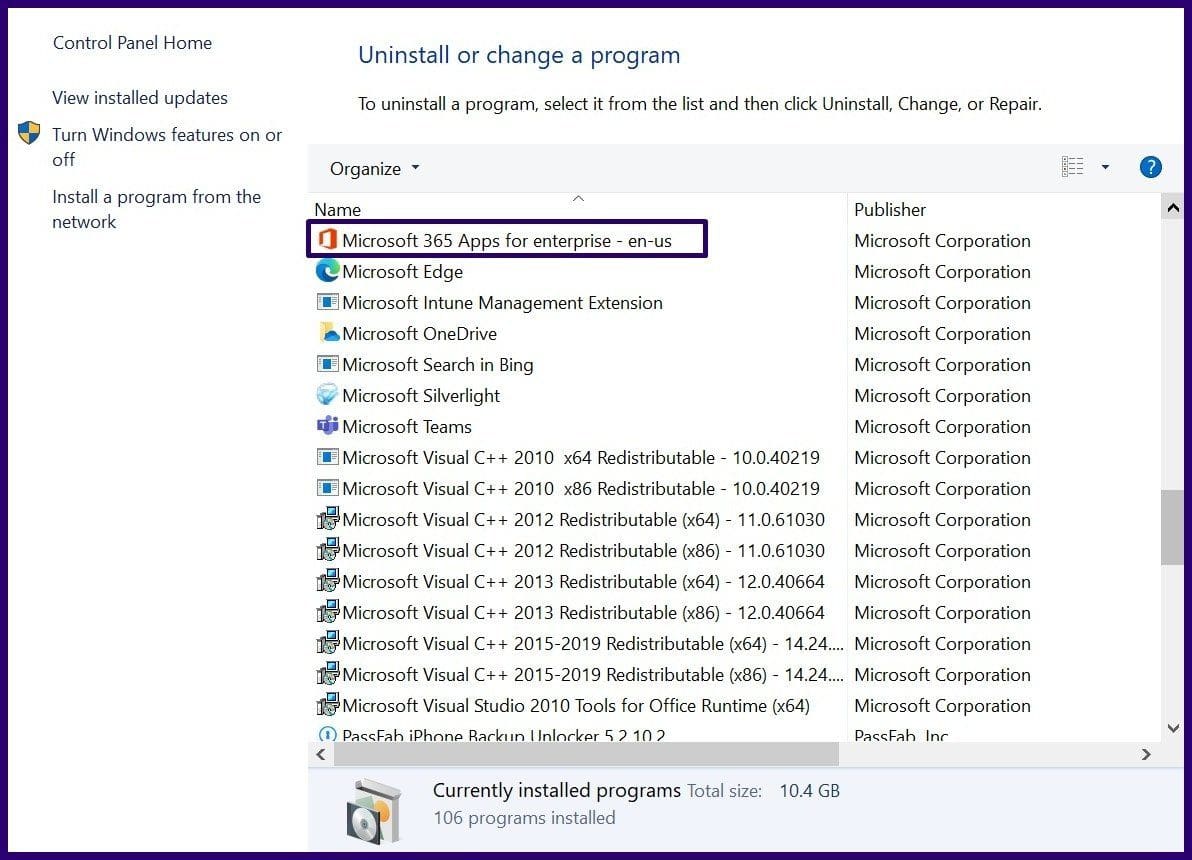
Task: Click the Visual C++ 2013 (x86) icon
Action: 328,612
